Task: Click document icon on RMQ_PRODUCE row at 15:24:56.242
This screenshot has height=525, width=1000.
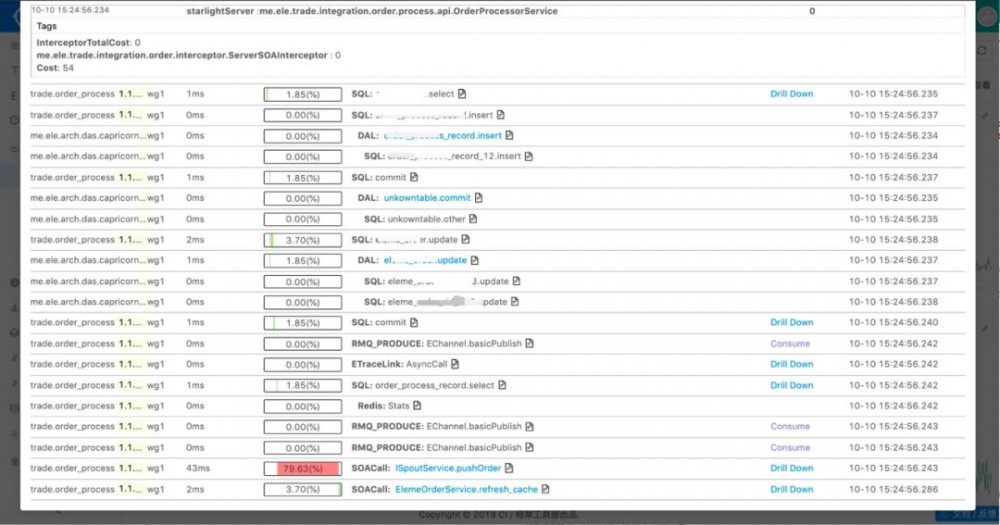Action: pyautogui.click(x=529, y=343)
